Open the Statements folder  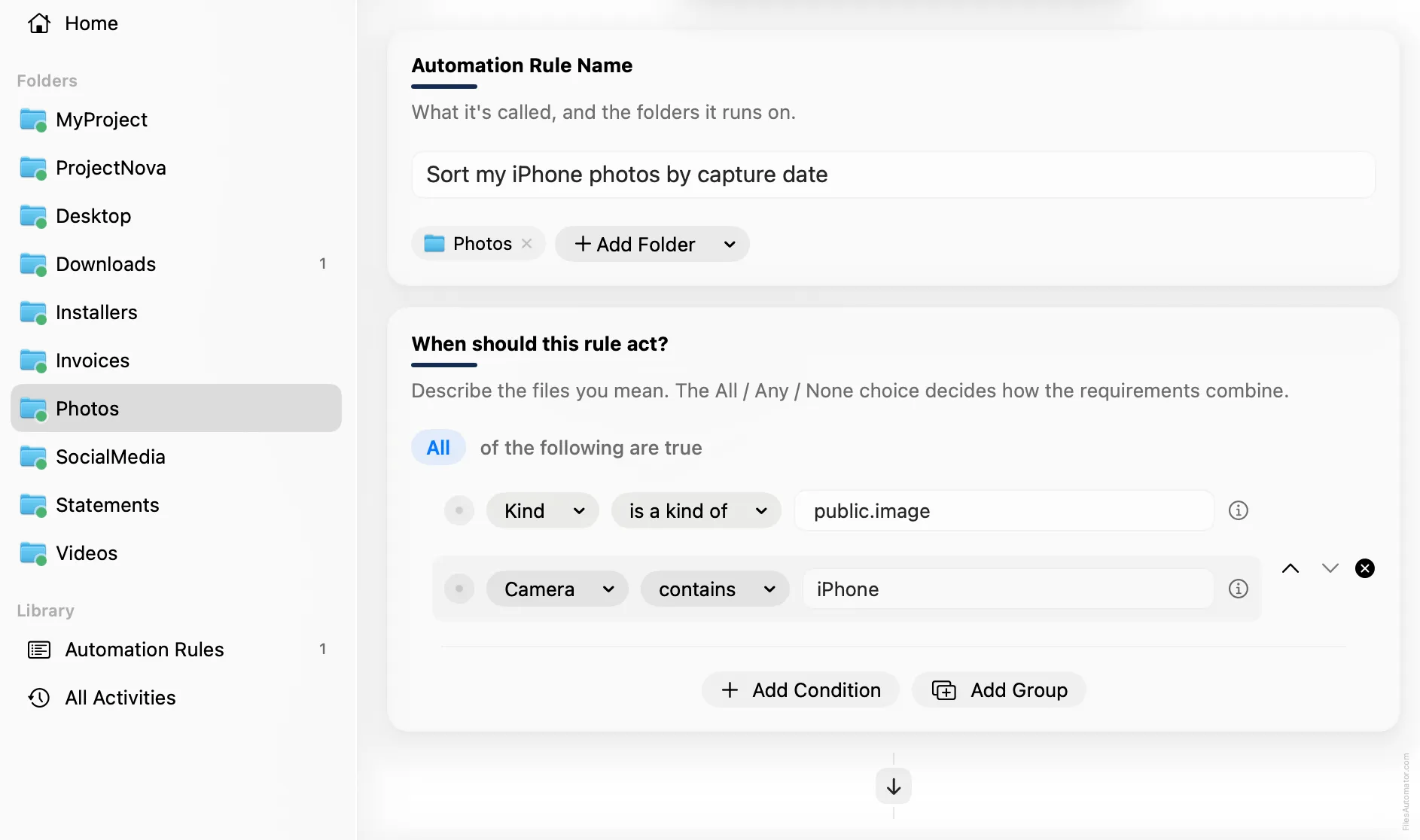coord(176,505)
